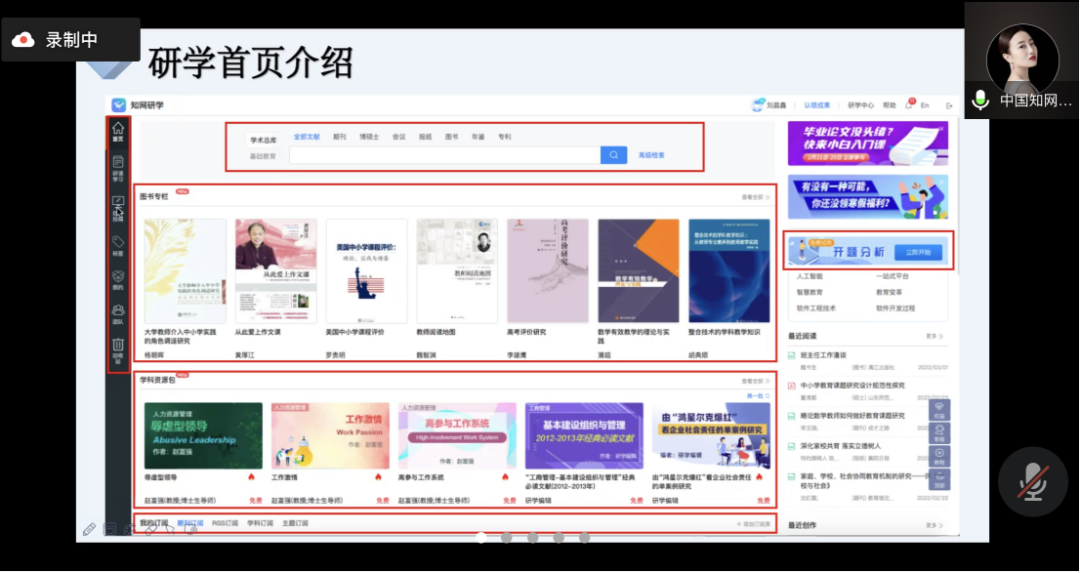Select the RSS订阅 subscription tab
The image size is (1080, 573).
pyautogui.click(x=225, y=523)
